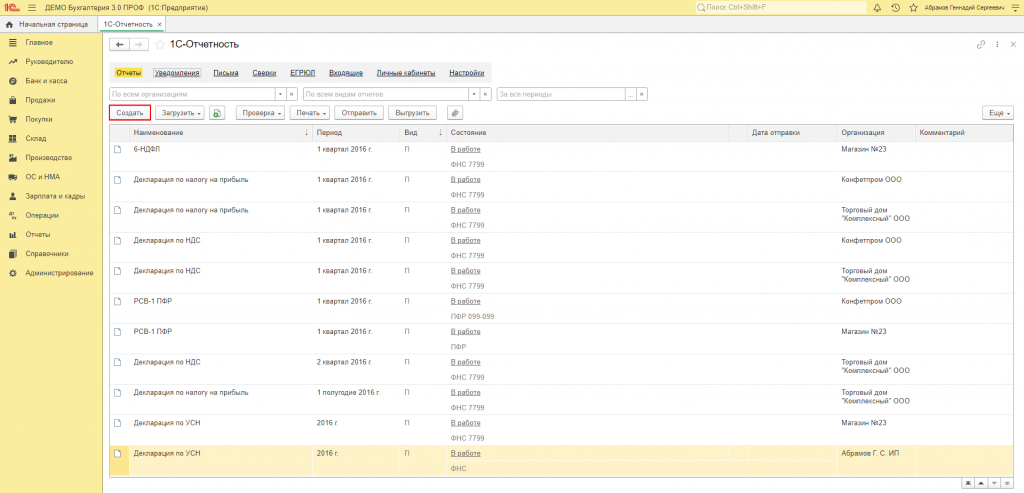Switch to the Настройки tab
The image size is (1024, 493).
(x=467, y=73)
